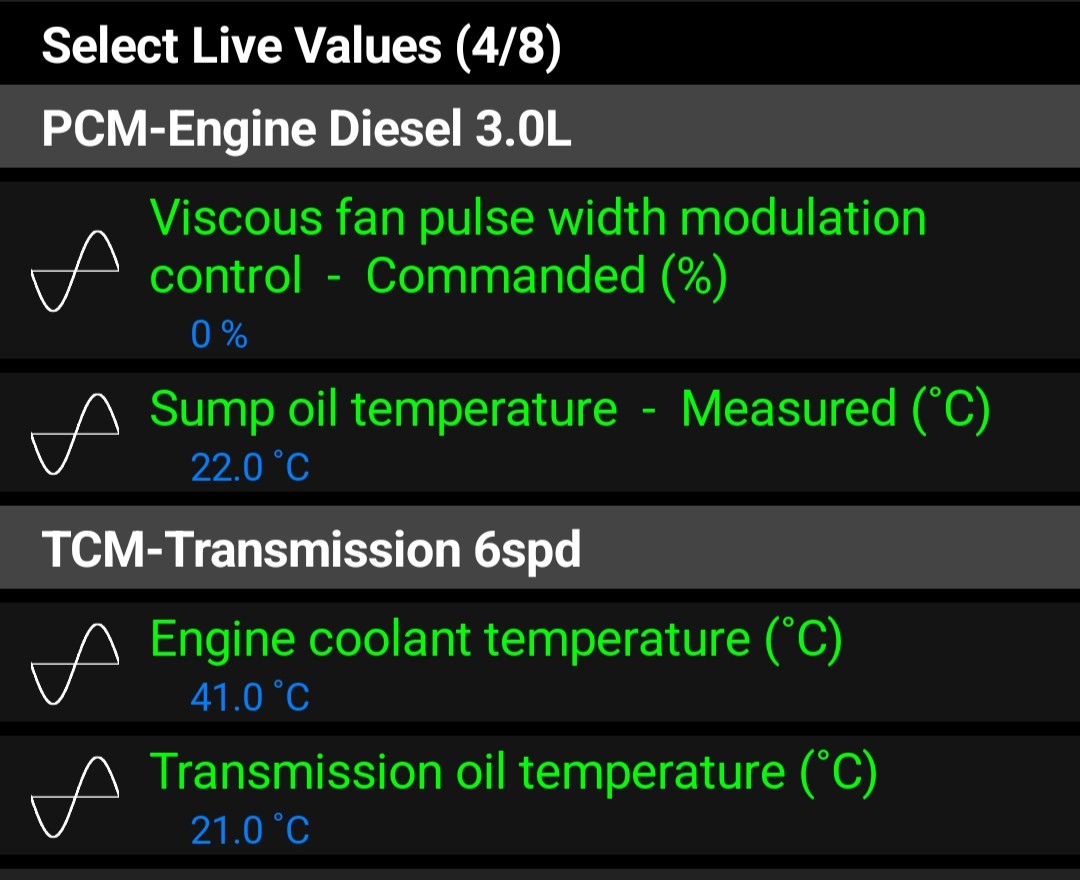Tap the sine wave icon beside Viscous fan control
The width and height of the screenshot is (1080, 880).
click(x=74, y=271)
